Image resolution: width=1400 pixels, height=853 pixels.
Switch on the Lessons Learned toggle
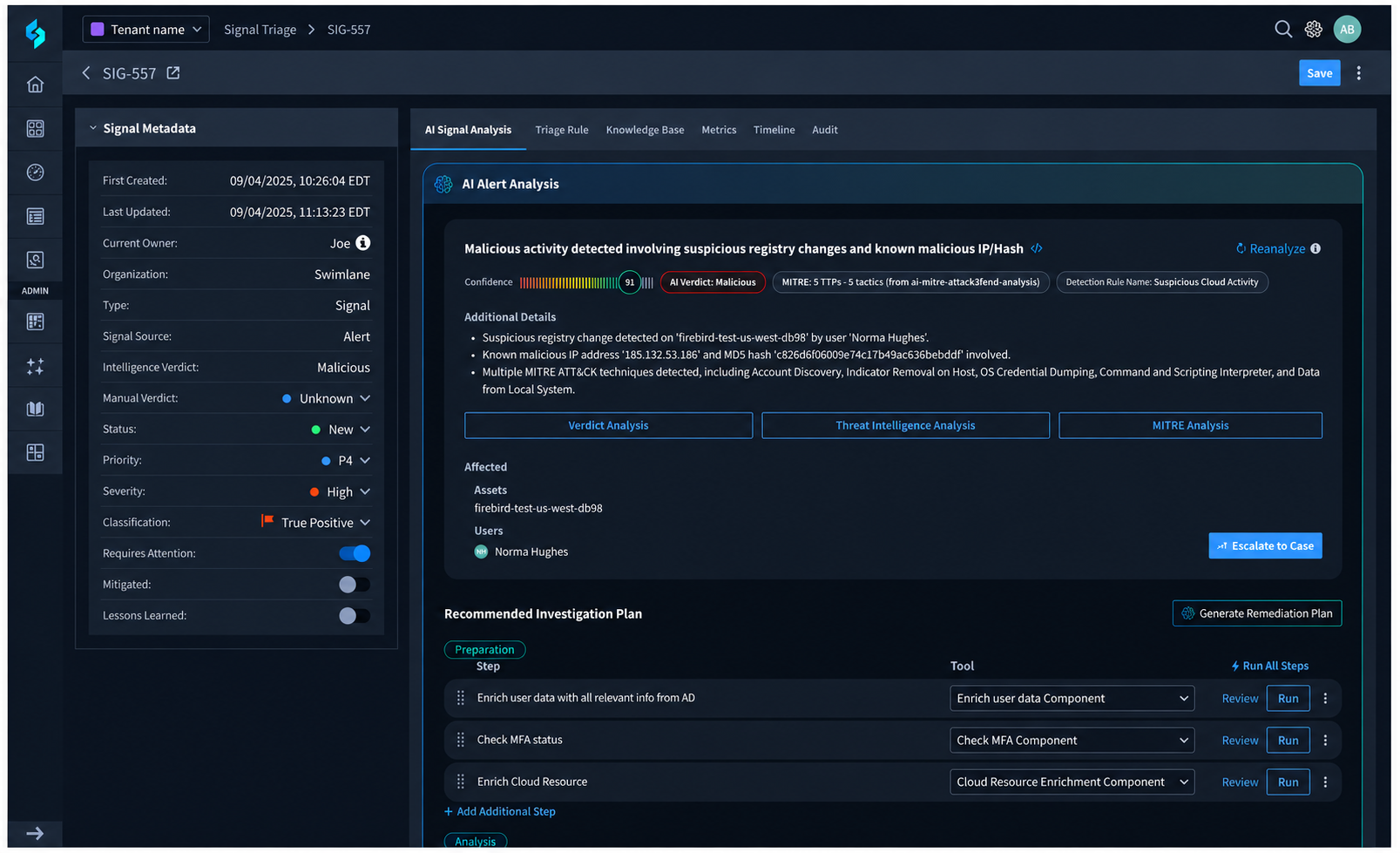(355, 616)
